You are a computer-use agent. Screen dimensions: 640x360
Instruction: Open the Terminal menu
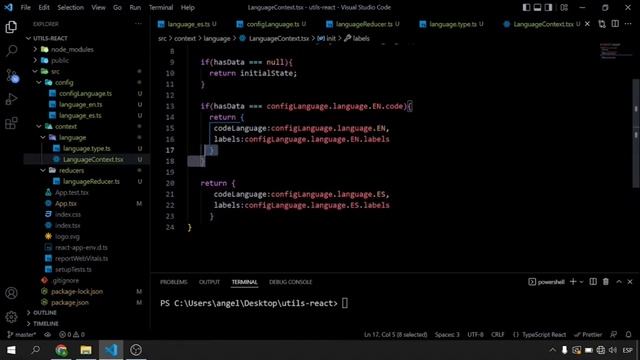click(161, 7)
